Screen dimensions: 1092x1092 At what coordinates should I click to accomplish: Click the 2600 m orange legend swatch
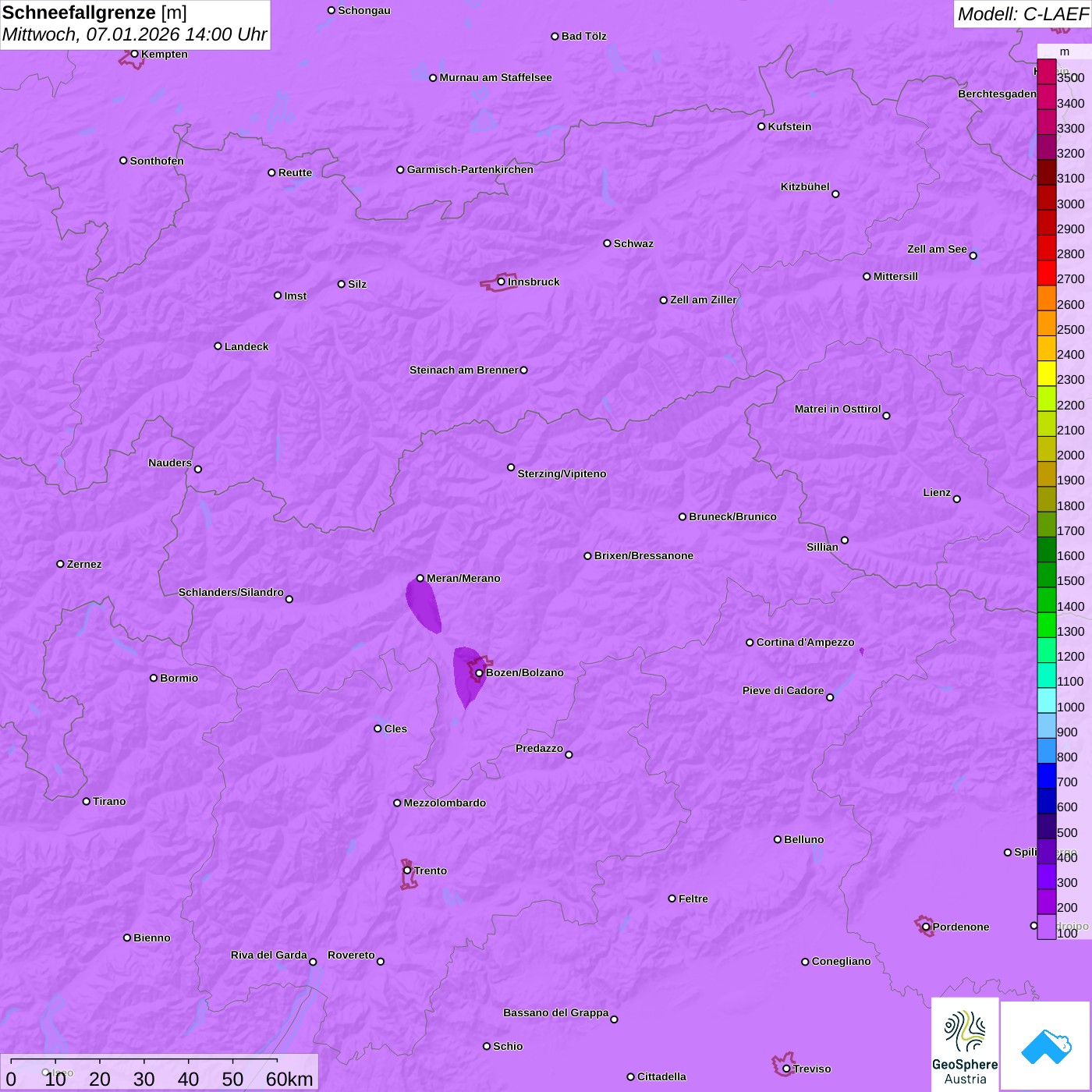point(1046,298)
